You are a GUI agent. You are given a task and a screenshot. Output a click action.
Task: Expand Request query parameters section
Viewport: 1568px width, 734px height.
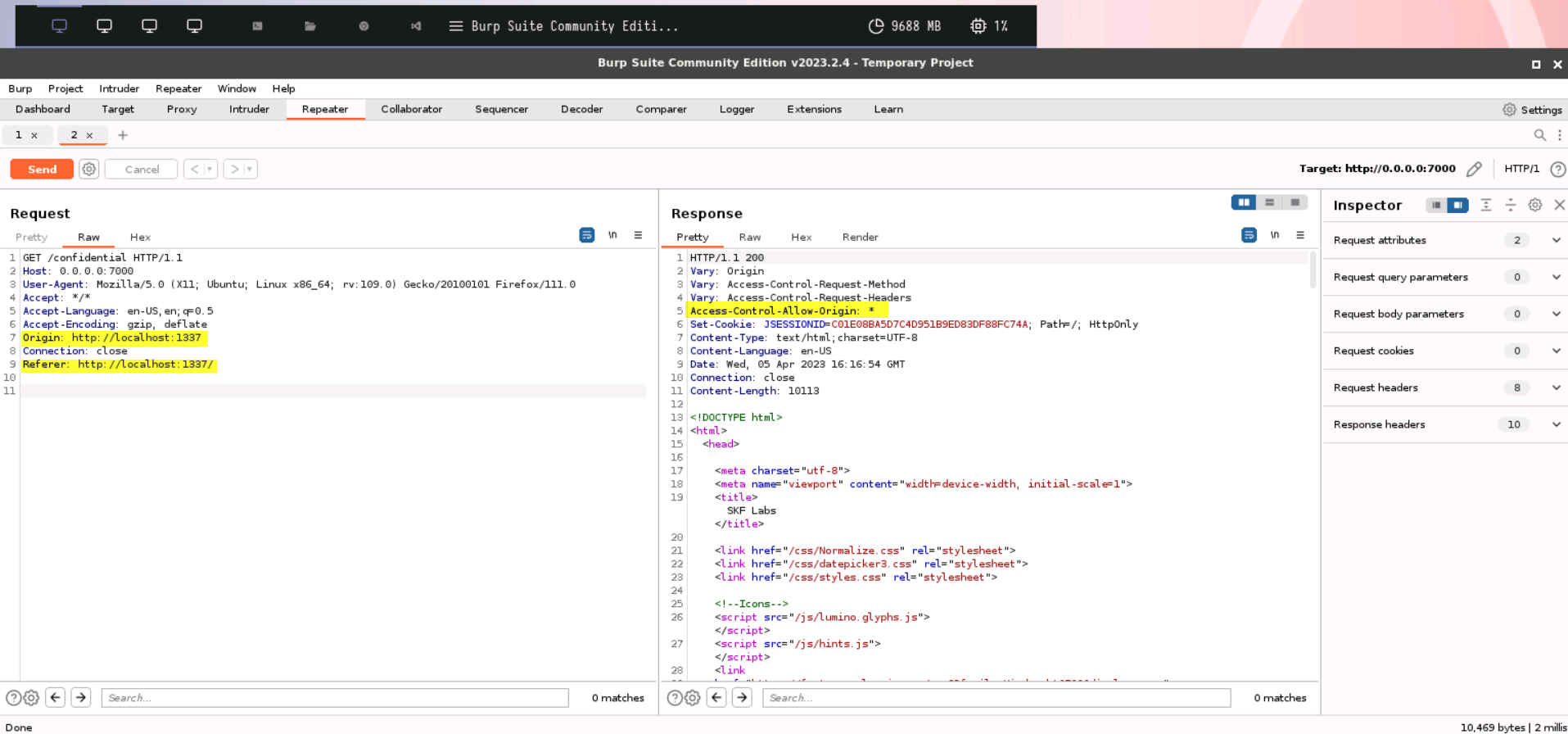[x=1445, y=277]
